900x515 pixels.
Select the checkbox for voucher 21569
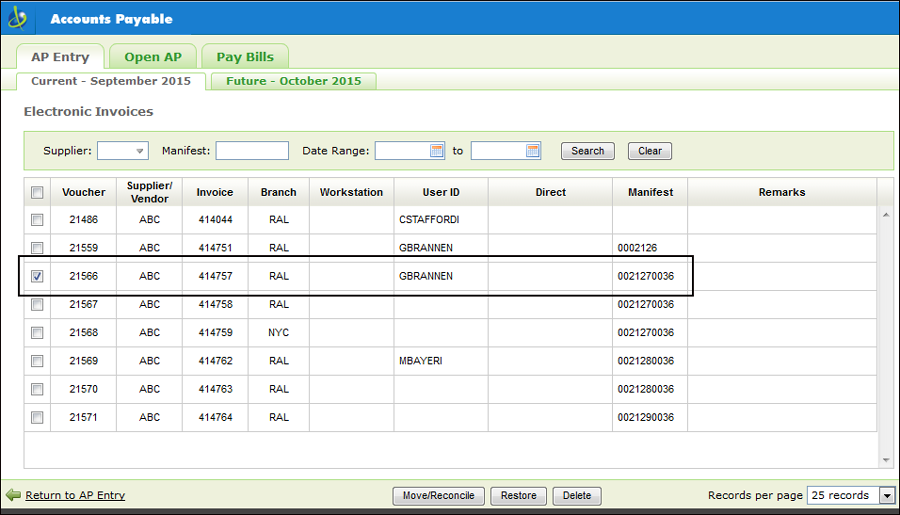(x=37, y=360)
